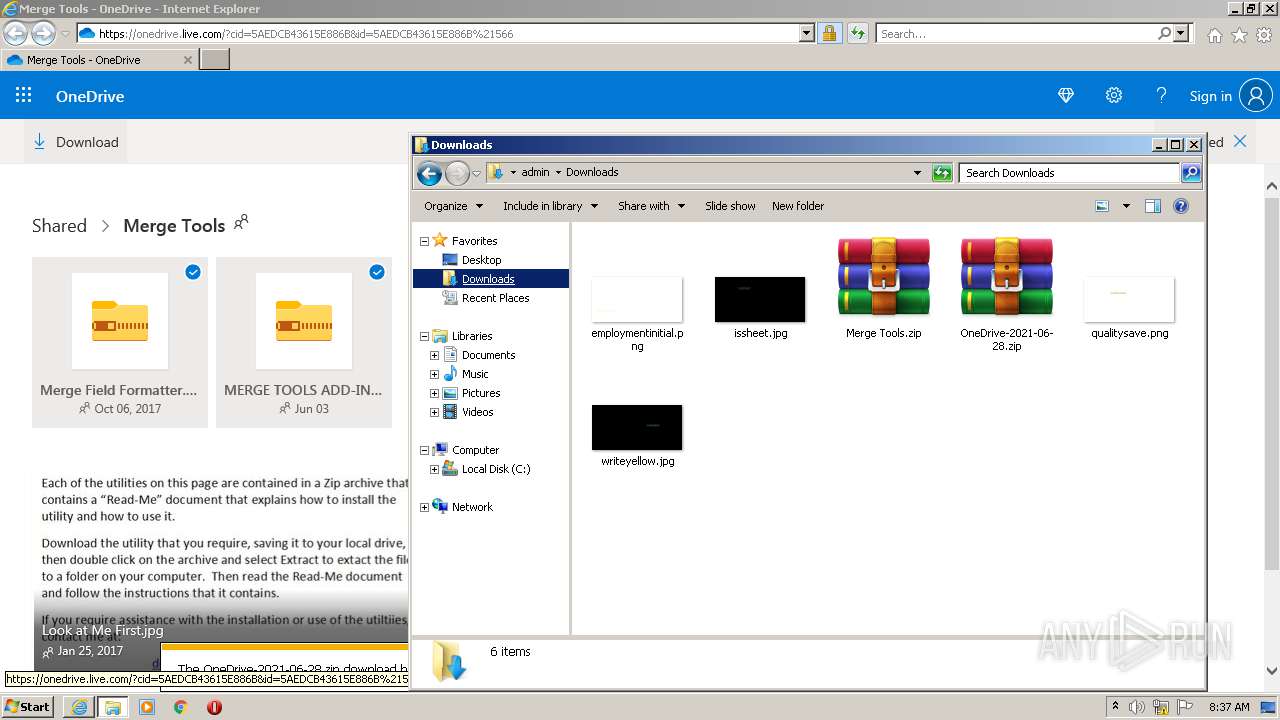
Task: Expand the Music library
Action: [x=434, y=374]
